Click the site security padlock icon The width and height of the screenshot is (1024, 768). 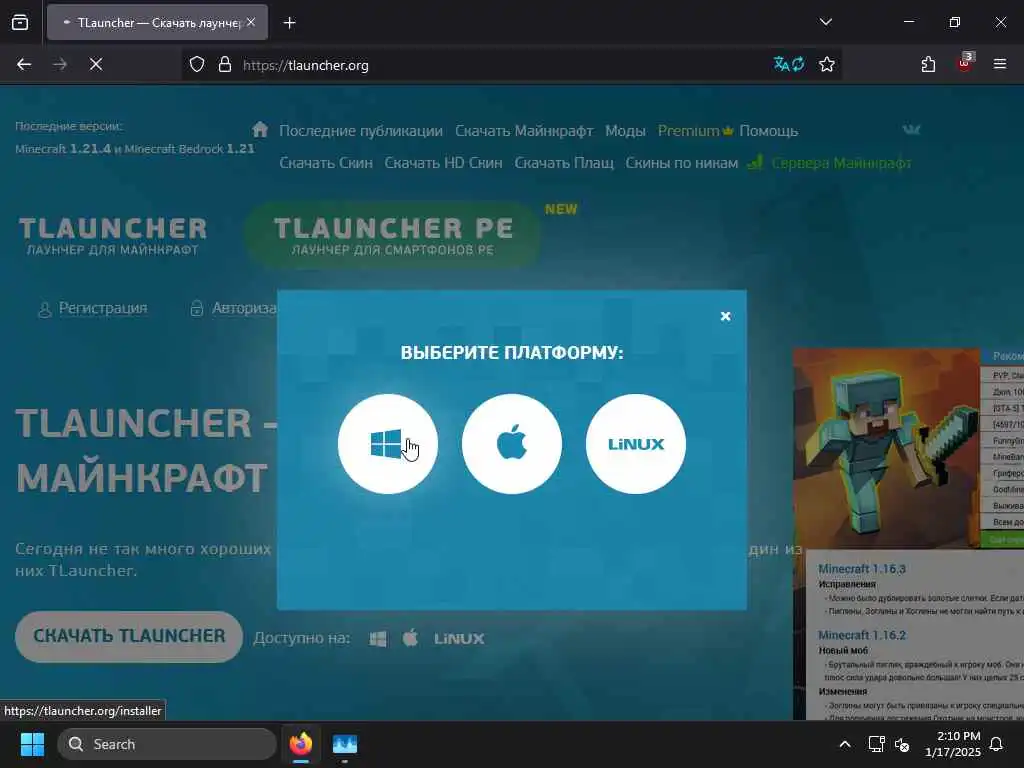tap(225, 65)
